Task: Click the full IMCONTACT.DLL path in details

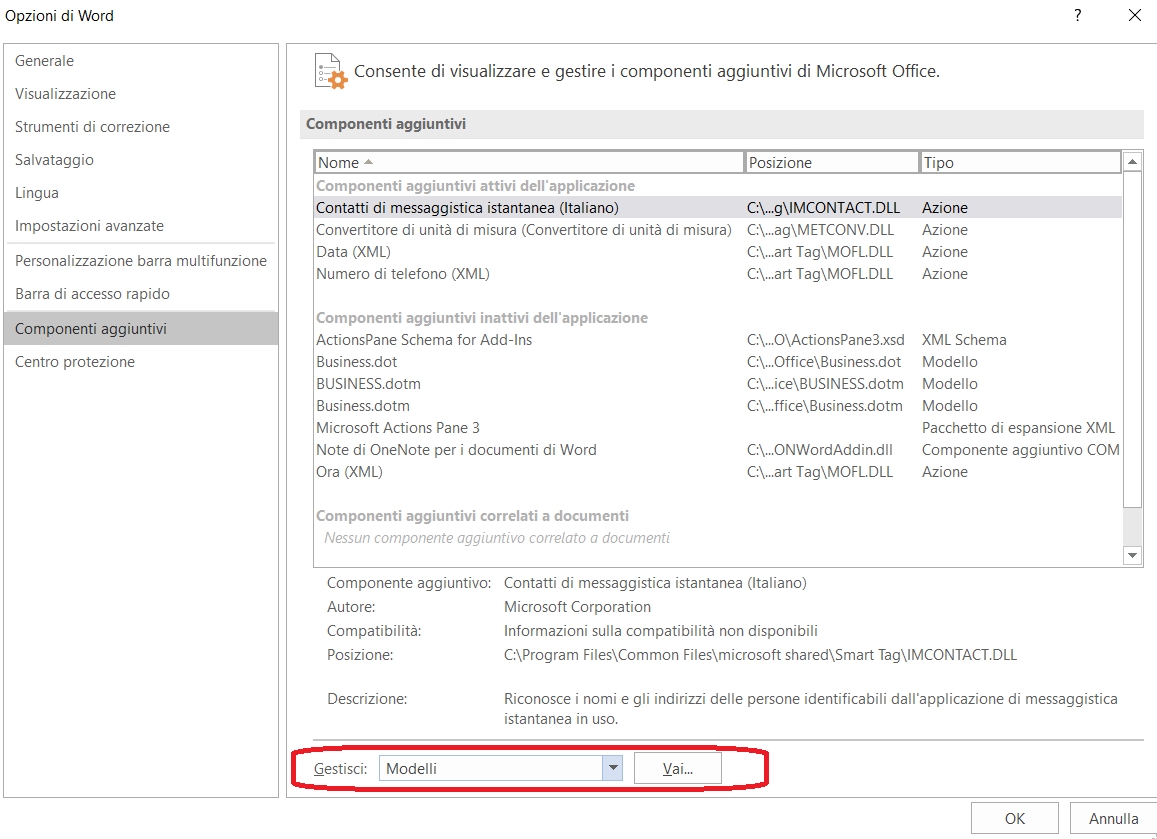Action: (760, 655)
